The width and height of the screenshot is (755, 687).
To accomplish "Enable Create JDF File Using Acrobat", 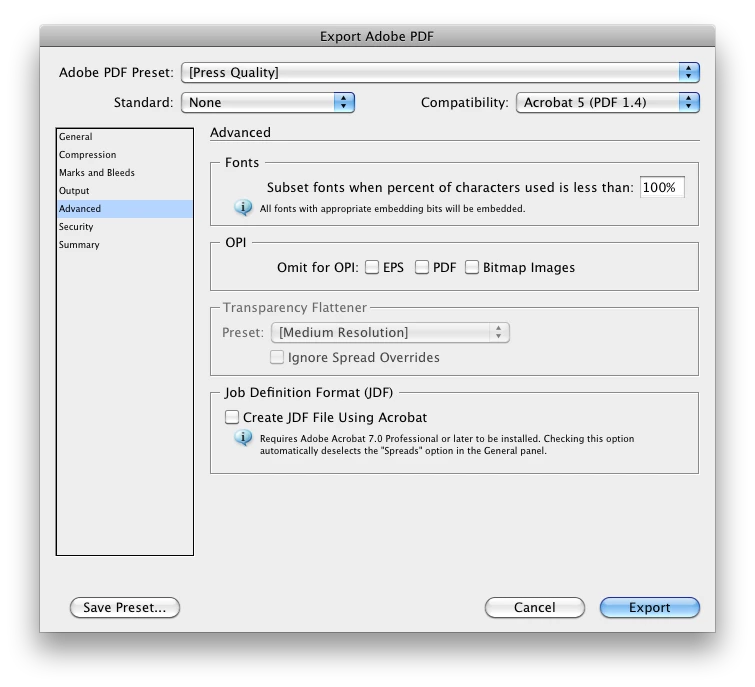I will click(232, 417).
